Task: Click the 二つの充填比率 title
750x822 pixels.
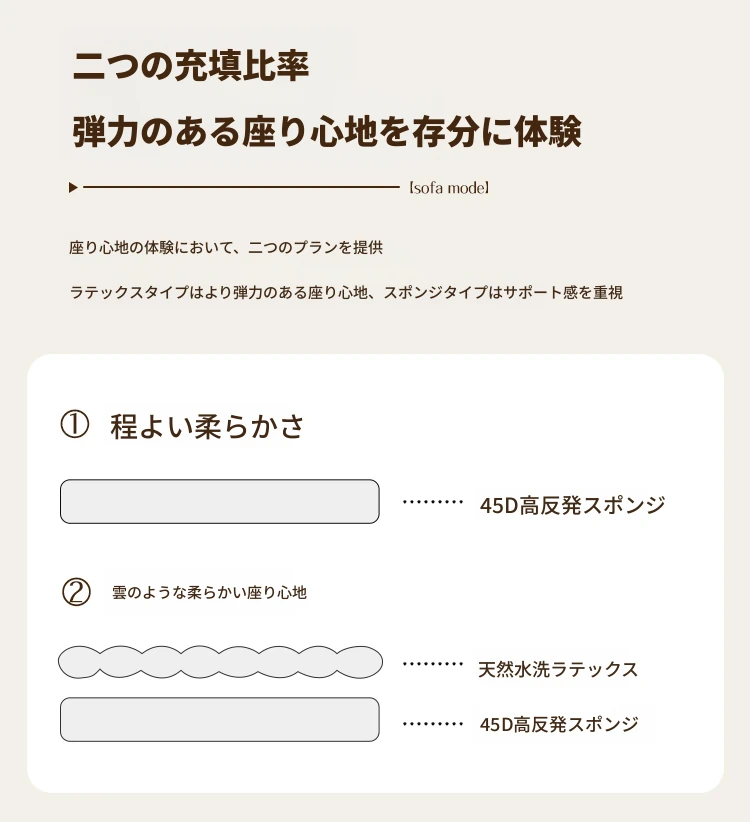Action: click(x=191, y=65)
